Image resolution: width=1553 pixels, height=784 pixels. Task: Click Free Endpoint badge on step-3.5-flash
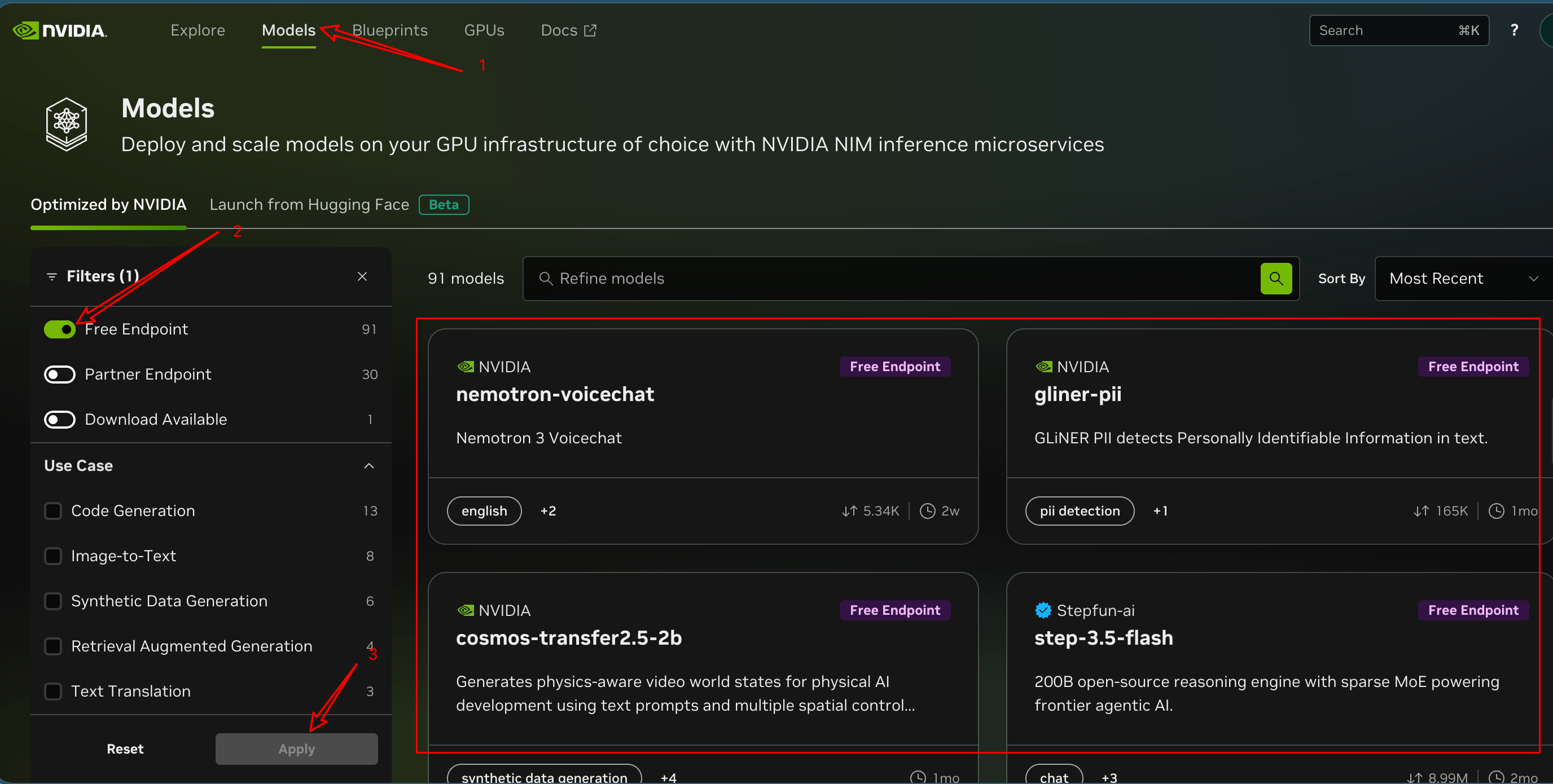pyautogui.click(x=1473, y=610)
